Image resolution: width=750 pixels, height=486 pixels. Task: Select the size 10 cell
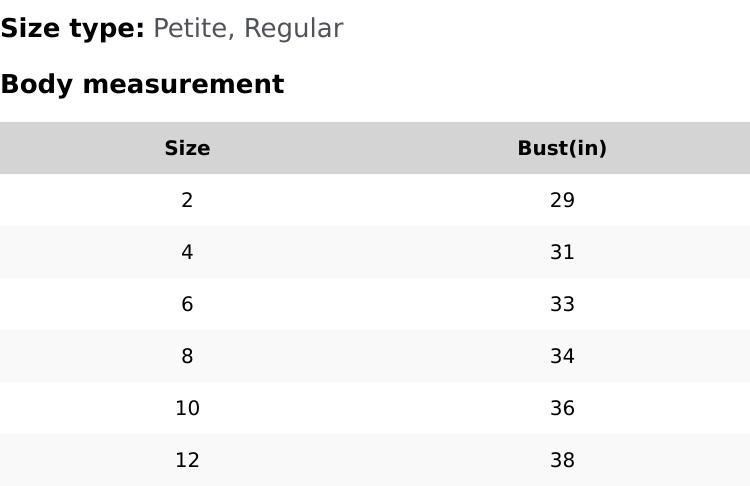point(187,409)
